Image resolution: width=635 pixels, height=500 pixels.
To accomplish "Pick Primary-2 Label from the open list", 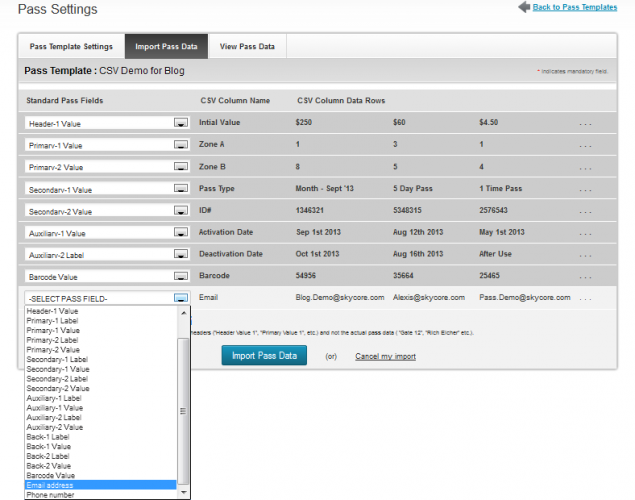I will (101, 340).
